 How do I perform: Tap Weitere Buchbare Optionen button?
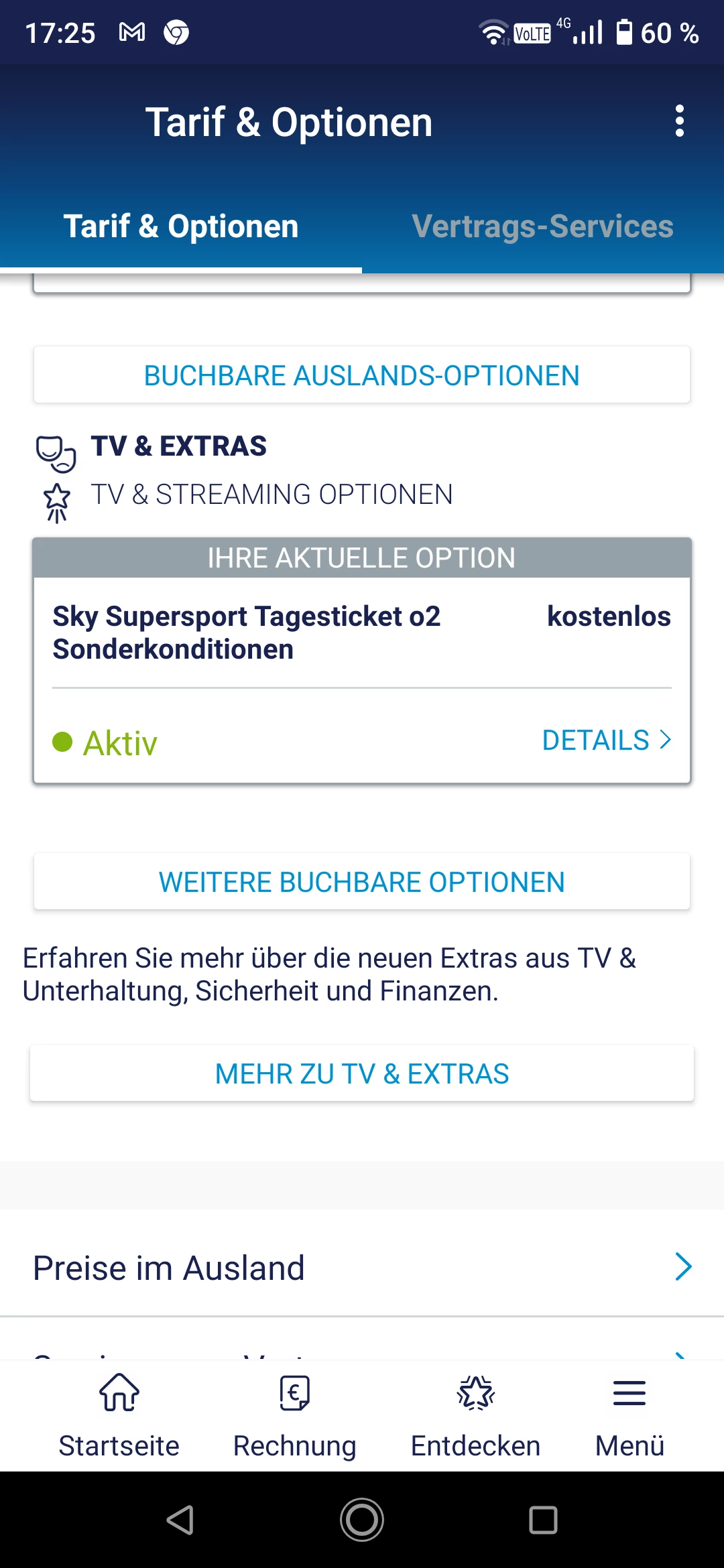(362, 882)
